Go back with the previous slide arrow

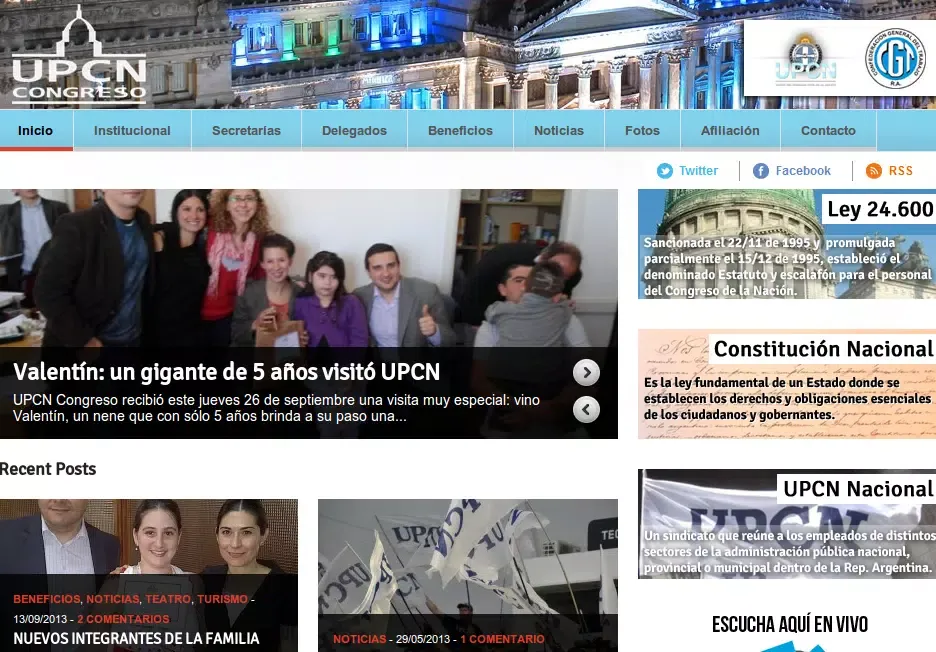coord(586,410)
